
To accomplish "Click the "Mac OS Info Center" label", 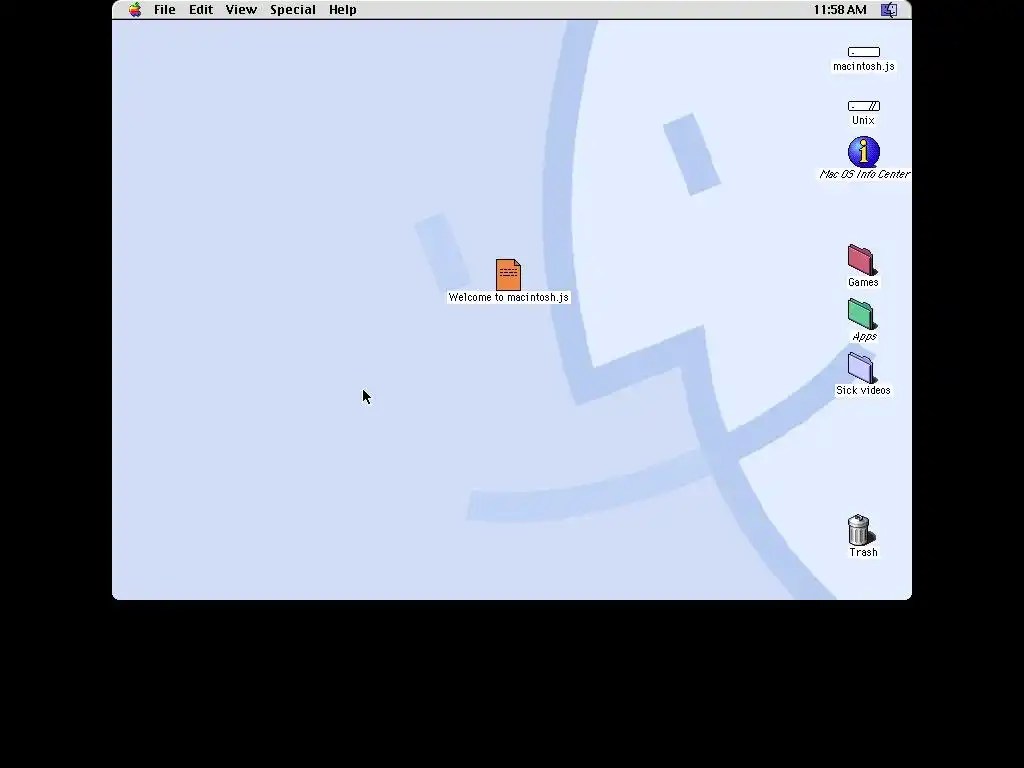I will click(864, 174).
